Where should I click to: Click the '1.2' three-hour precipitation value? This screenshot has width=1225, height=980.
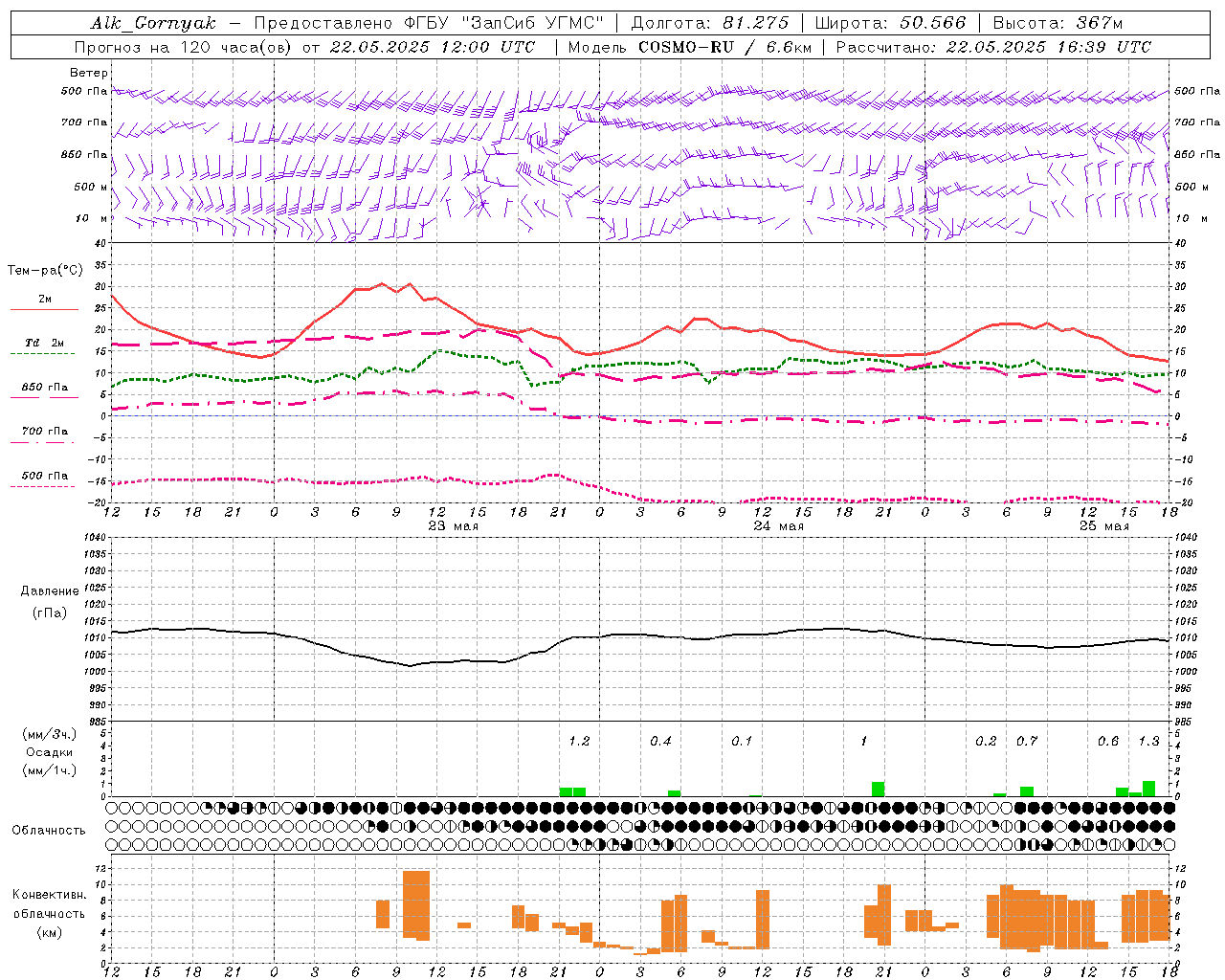(x=579, y=742)
